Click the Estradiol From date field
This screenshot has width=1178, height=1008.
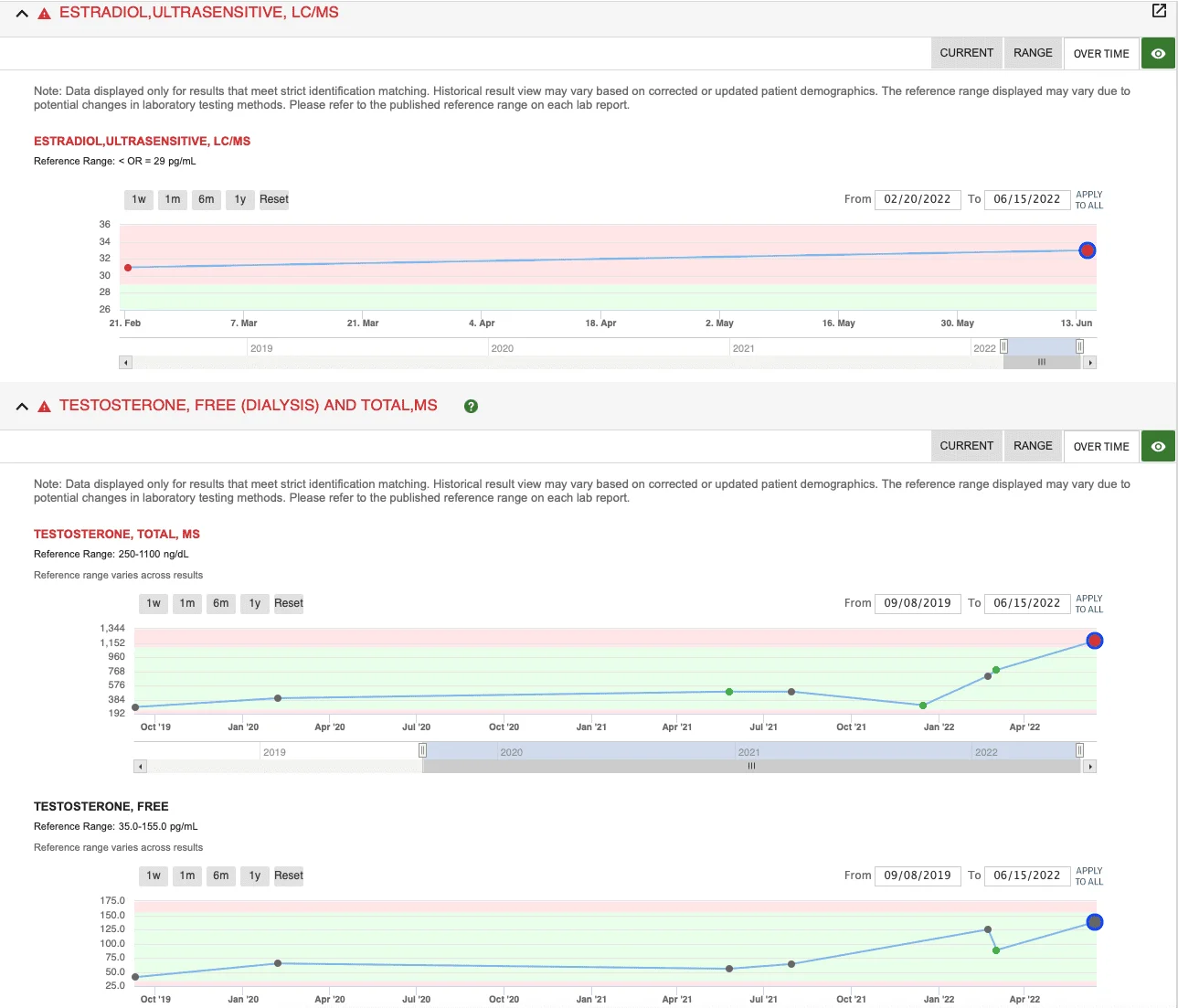[x=917, y=199]
